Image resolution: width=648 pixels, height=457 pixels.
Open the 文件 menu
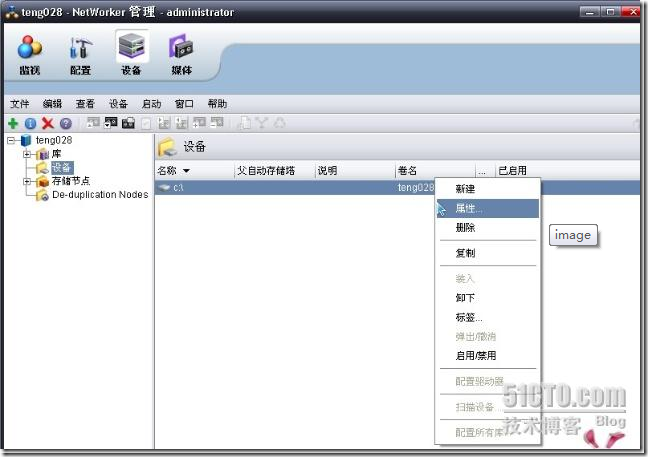[x=19, y=104]
